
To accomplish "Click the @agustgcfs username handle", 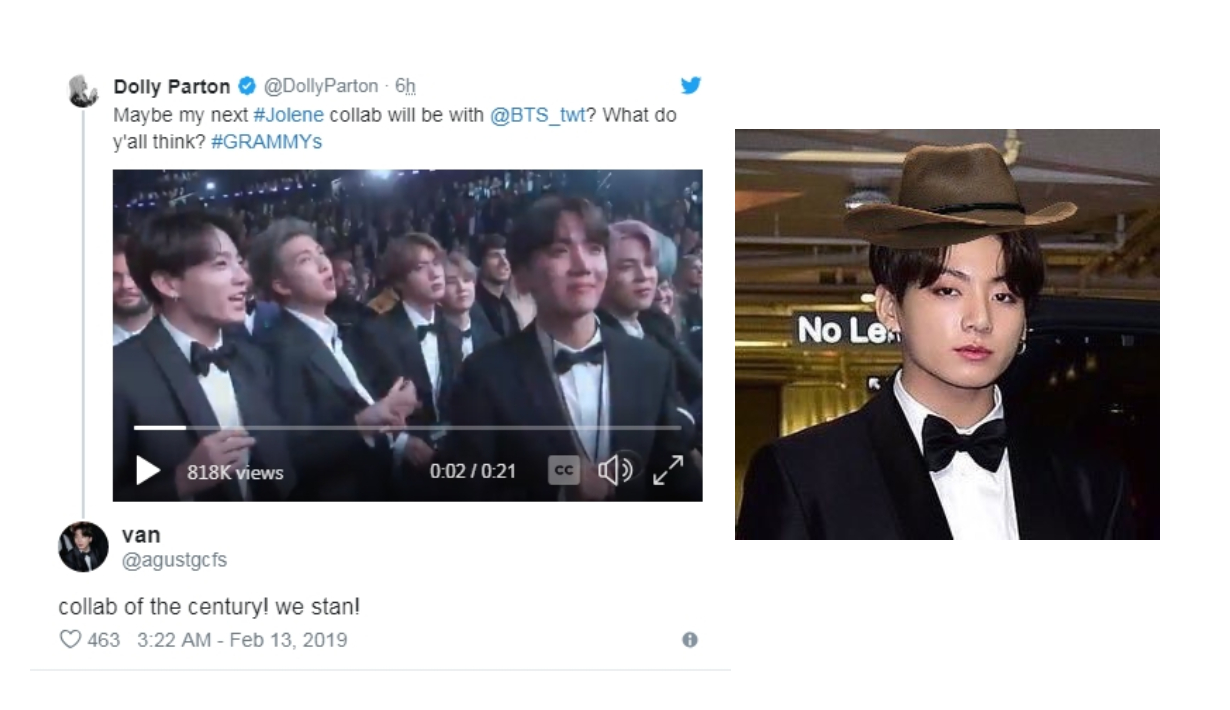I will [174, 560].
